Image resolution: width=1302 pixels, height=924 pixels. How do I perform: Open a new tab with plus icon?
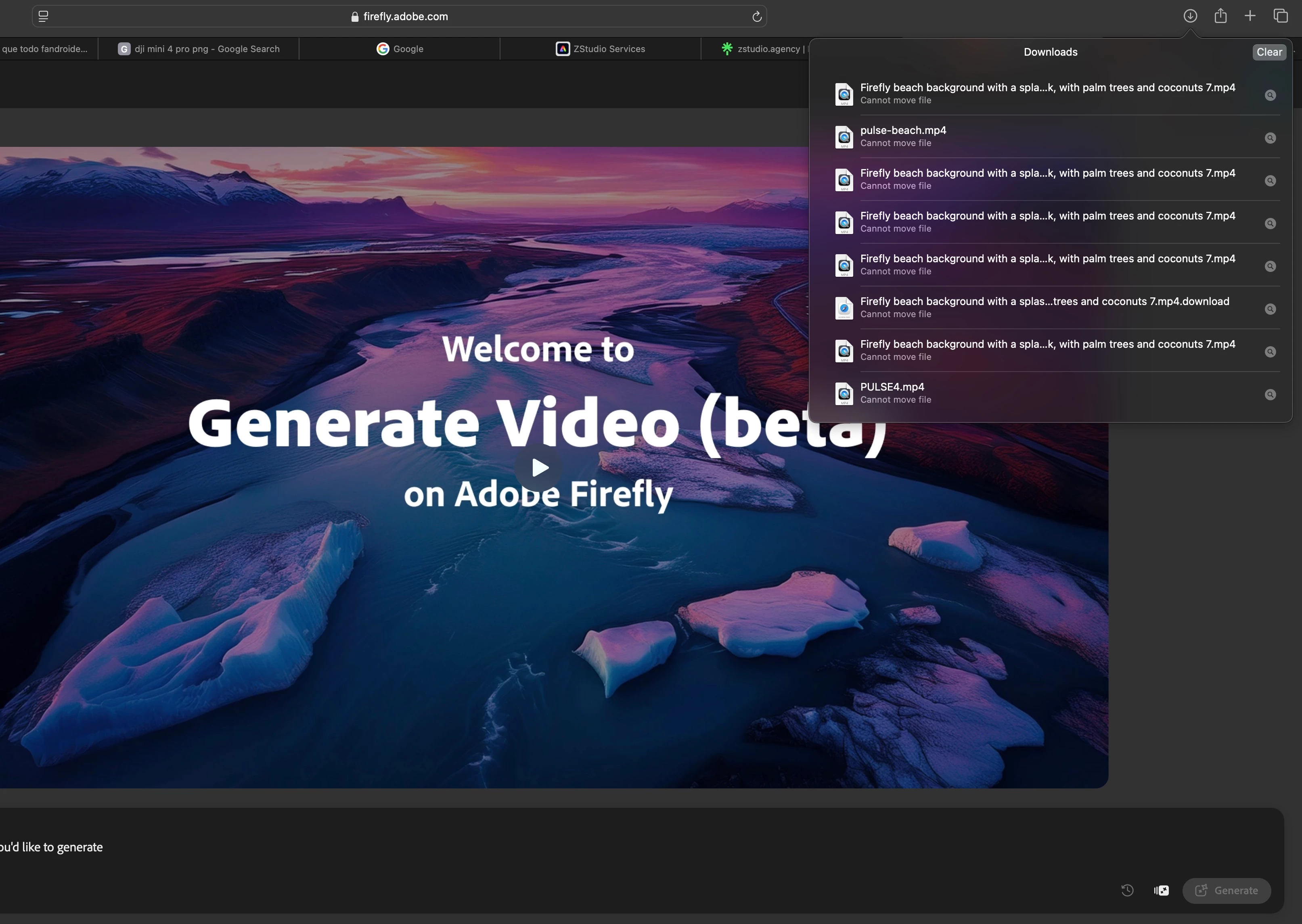click(x=1250, y=16)
